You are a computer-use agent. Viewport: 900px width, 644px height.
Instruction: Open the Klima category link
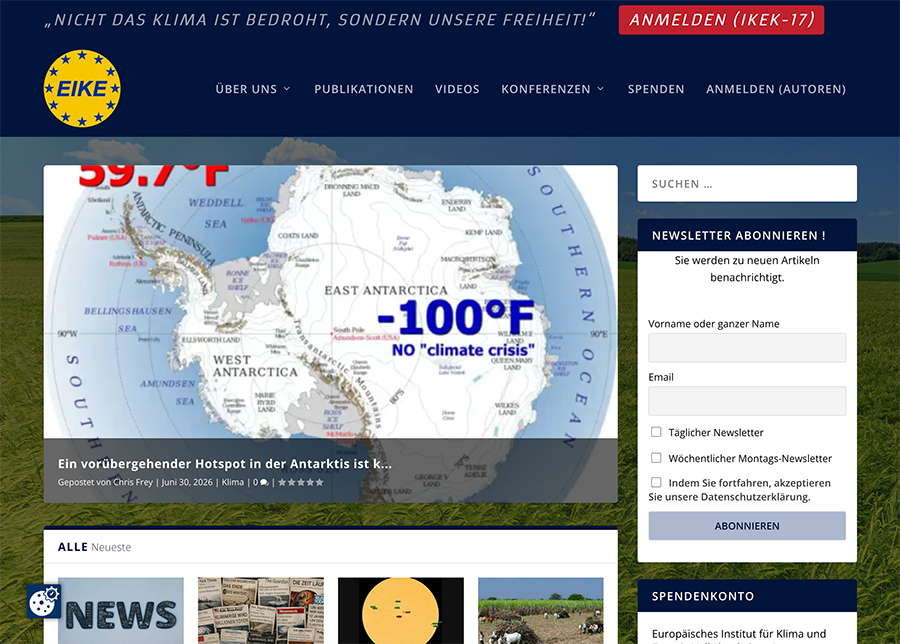click(233, 483)
